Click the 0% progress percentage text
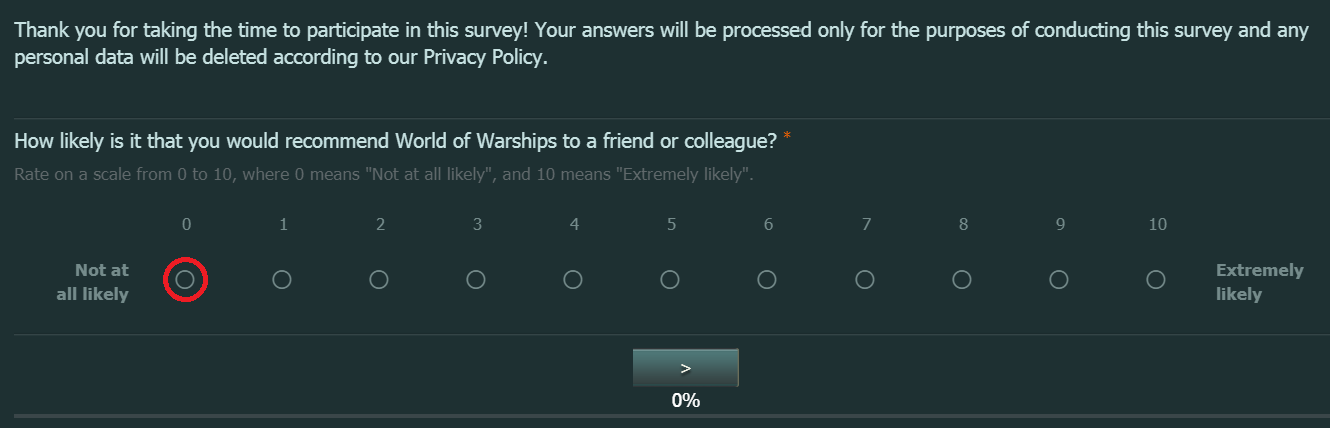This screenshot has height=428, width=1331. 685,401
